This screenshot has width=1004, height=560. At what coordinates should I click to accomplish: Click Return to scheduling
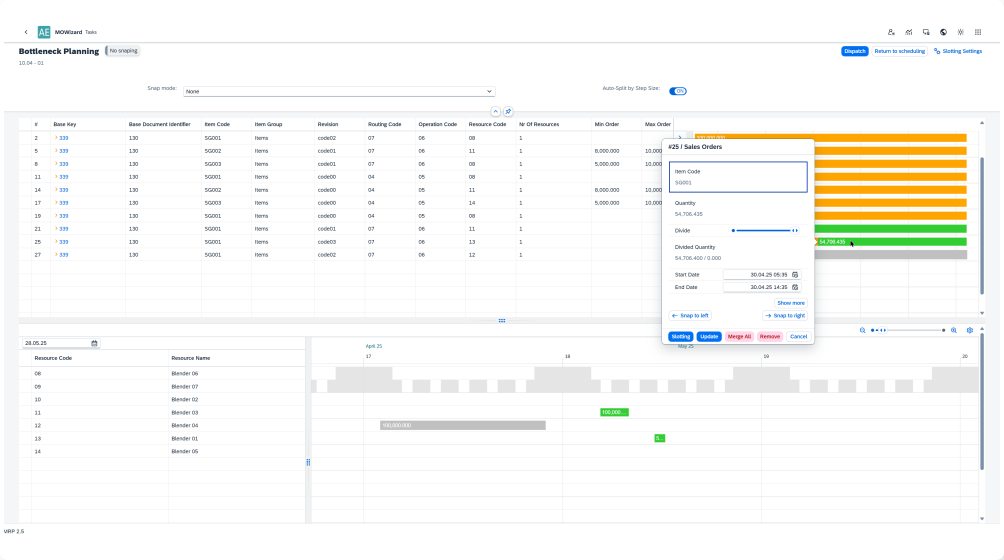[899, 51]
